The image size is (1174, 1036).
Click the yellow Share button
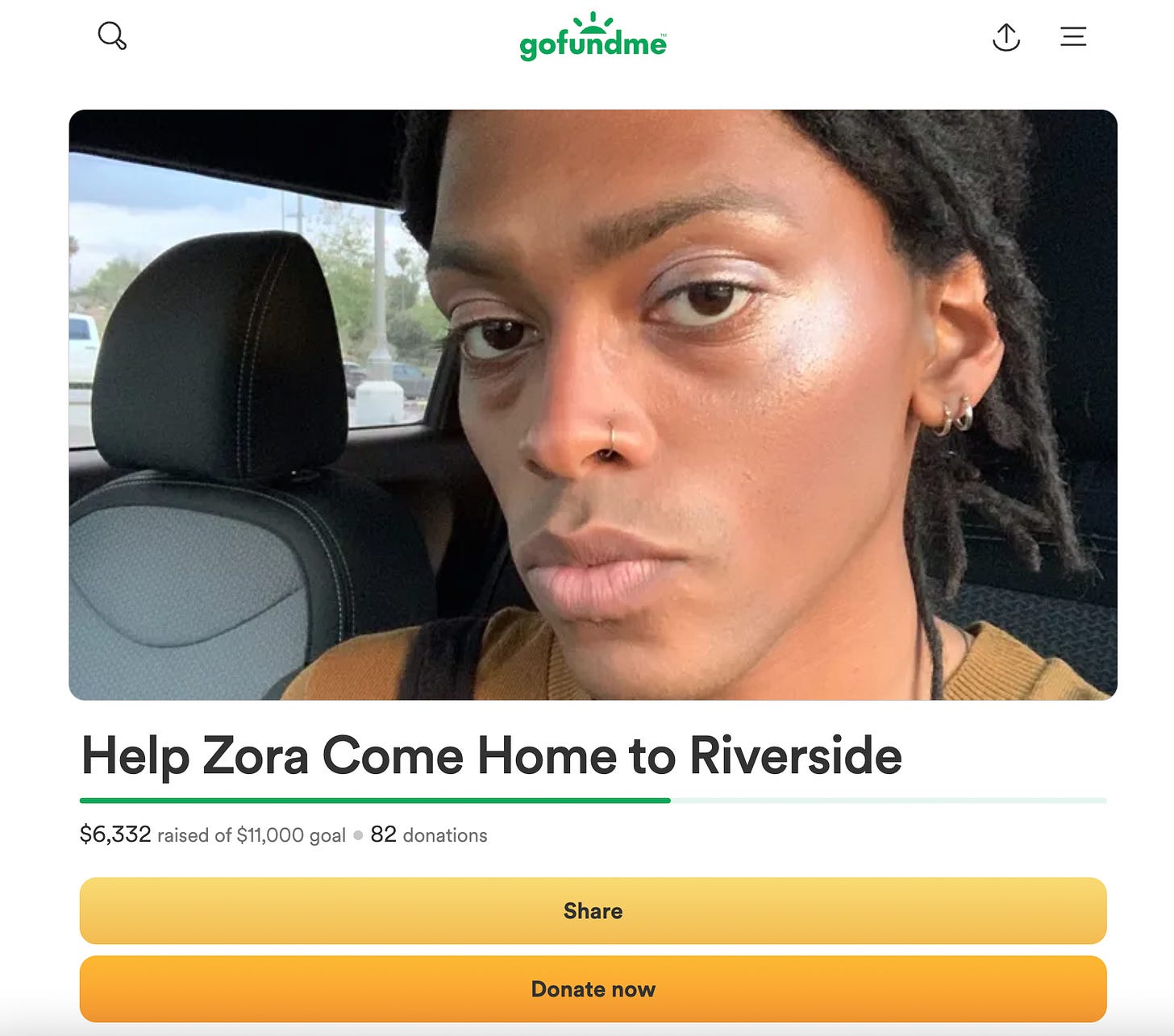pyautogui.click(x=593, y=911)
